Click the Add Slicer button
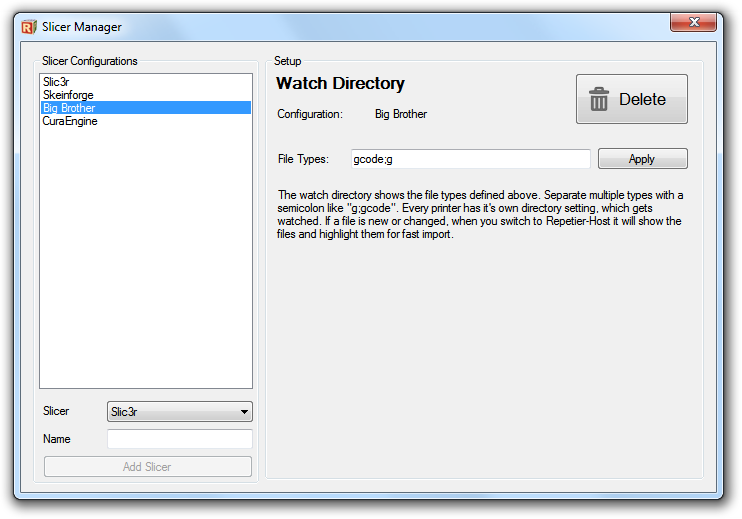The width and height of the screenshot is (742, 519). [x=147, y=467]
